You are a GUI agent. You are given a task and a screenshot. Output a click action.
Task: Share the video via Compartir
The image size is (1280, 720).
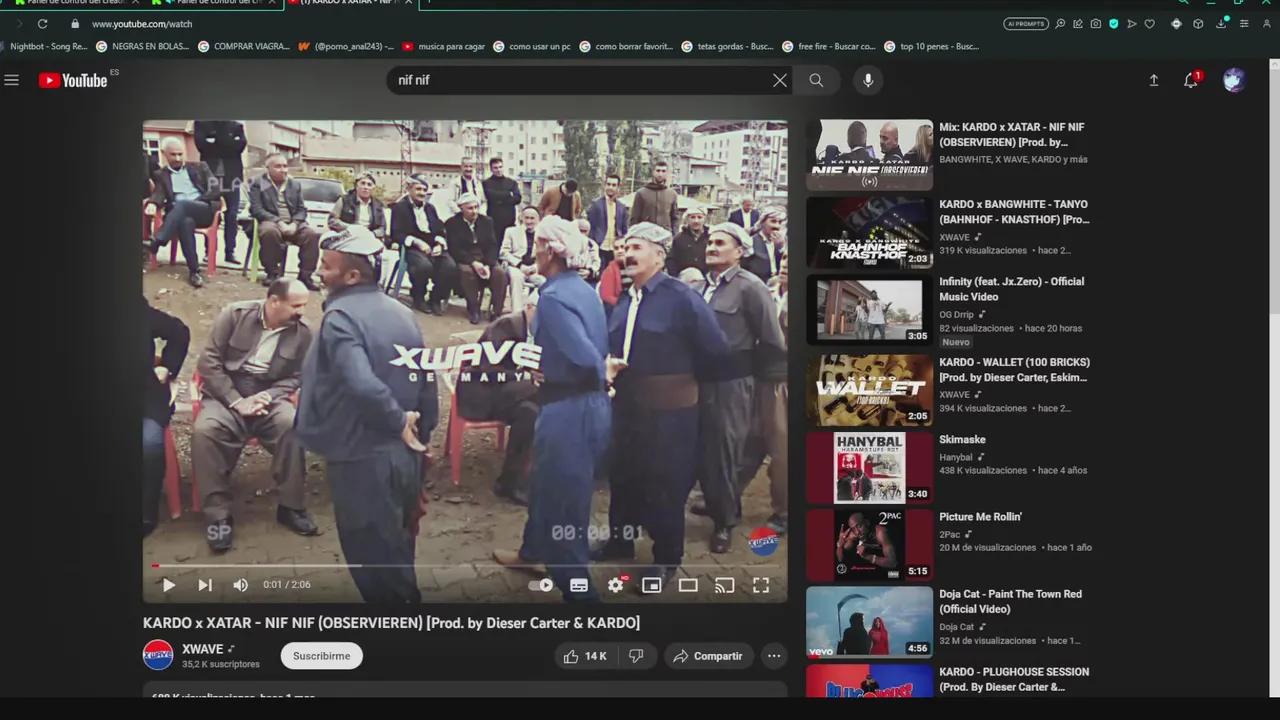[x=708, y=656]
